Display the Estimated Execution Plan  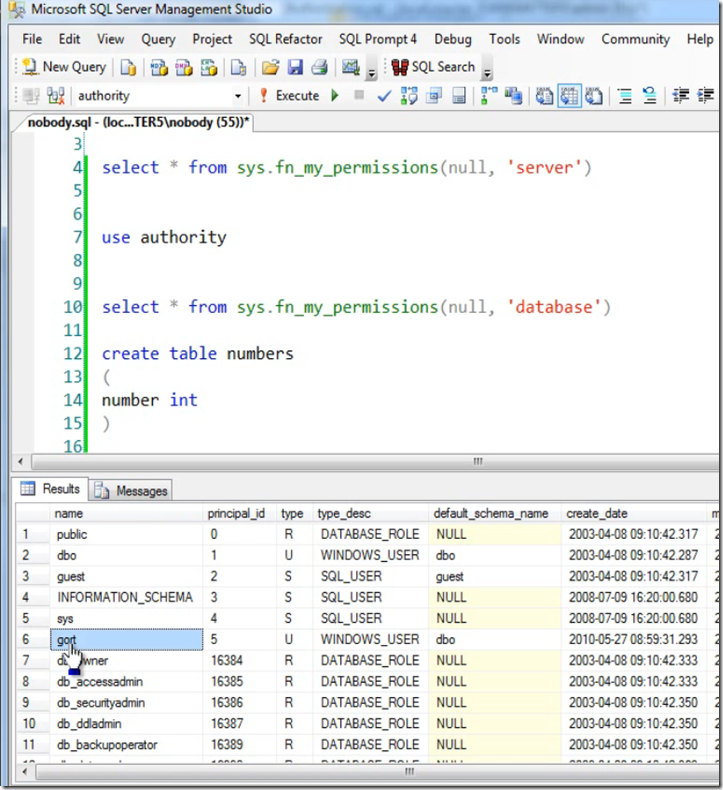point(409,96)
